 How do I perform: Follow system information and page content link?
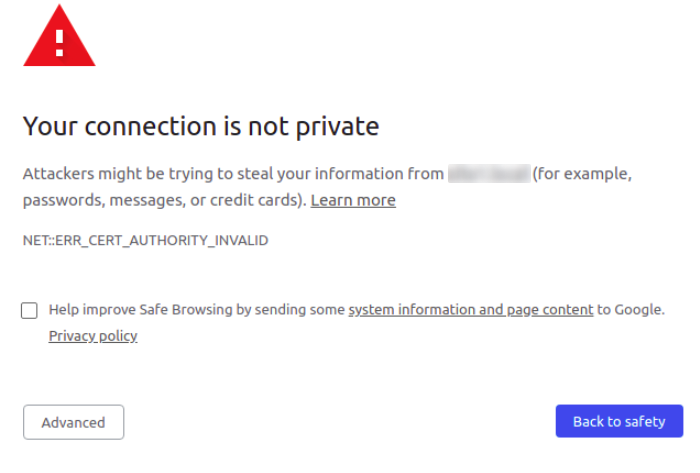471,310
